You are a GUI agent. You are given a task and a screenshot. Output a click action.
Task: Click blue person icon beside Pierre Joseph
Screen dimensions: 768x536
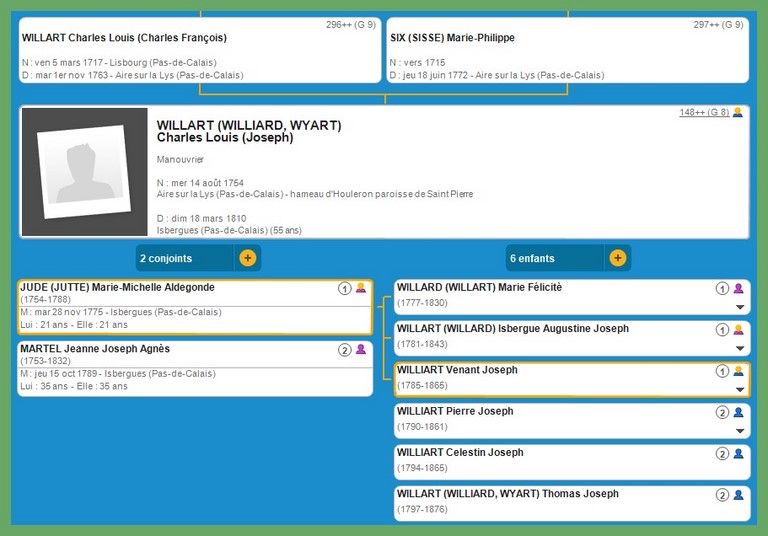click(x=739, y=412)
